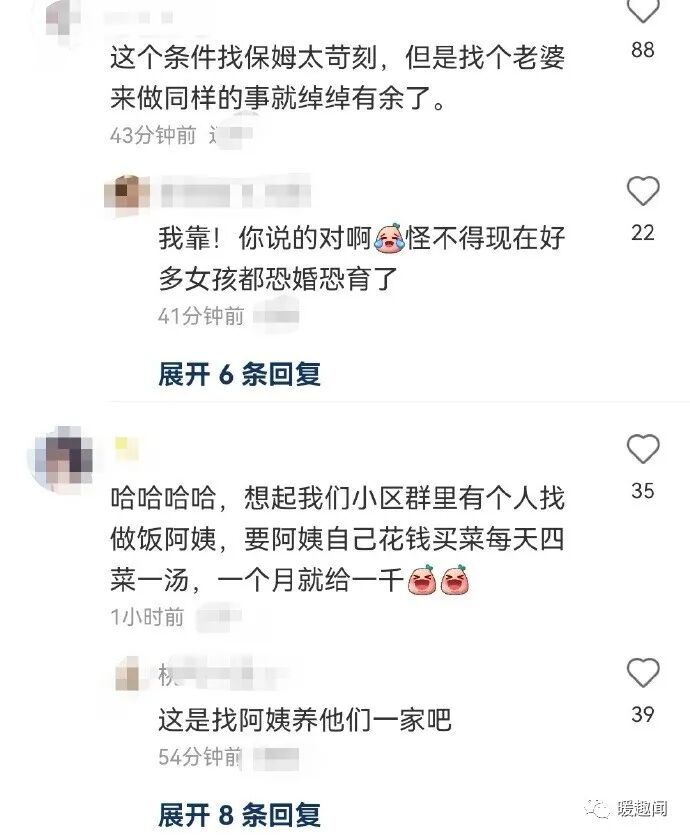This screenshot has height=839, width=690.
Task: Tap the 43分钟前 timestamp
Action: click(x=154, y=135)
